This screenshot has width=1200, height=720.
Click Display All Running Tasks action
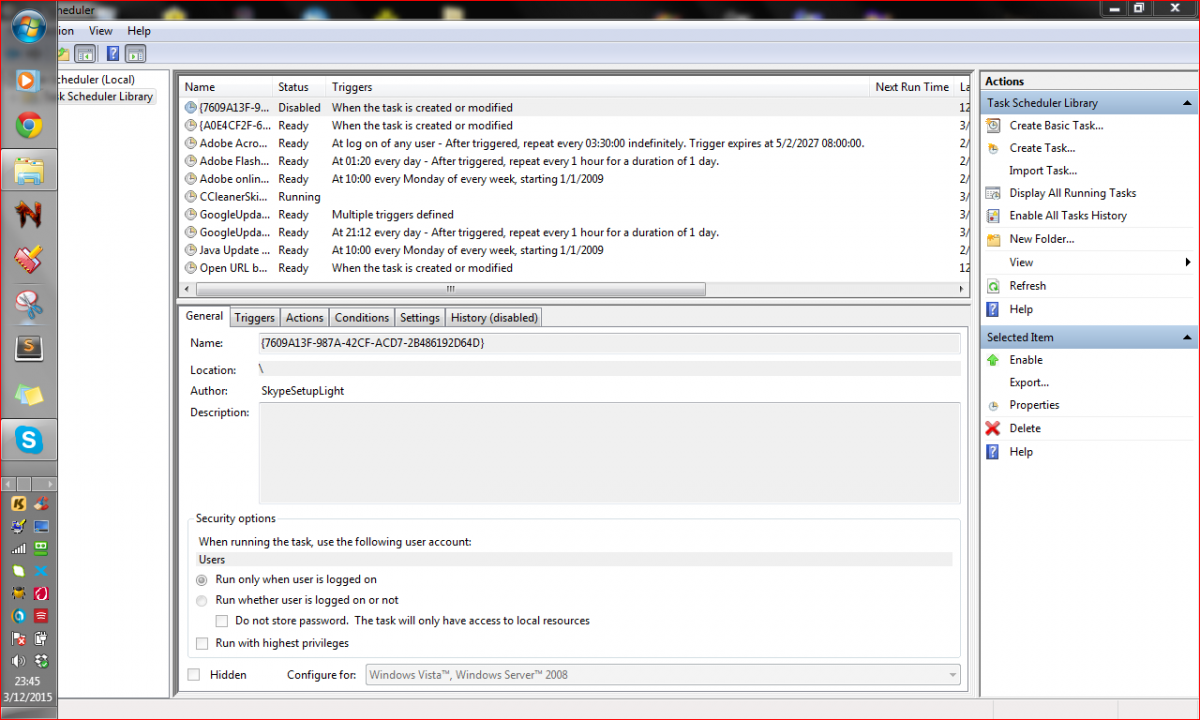1073,193
